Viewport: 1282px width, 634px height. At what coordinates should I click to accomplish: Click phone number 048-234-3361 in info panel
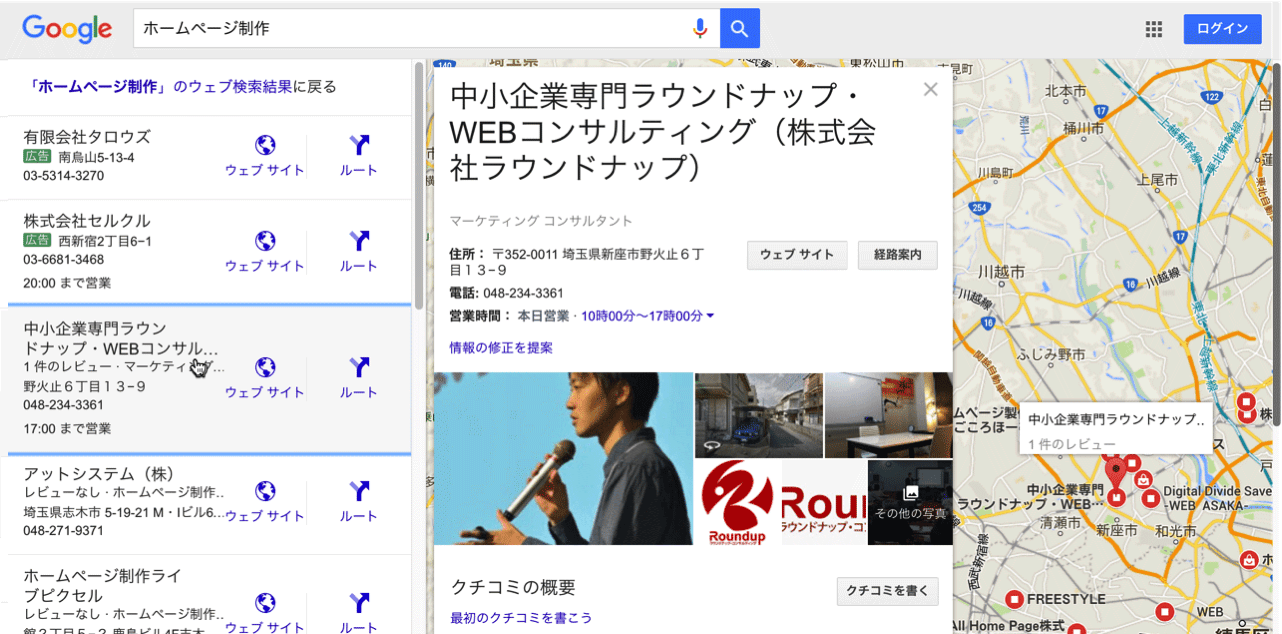tap(523, 293)
